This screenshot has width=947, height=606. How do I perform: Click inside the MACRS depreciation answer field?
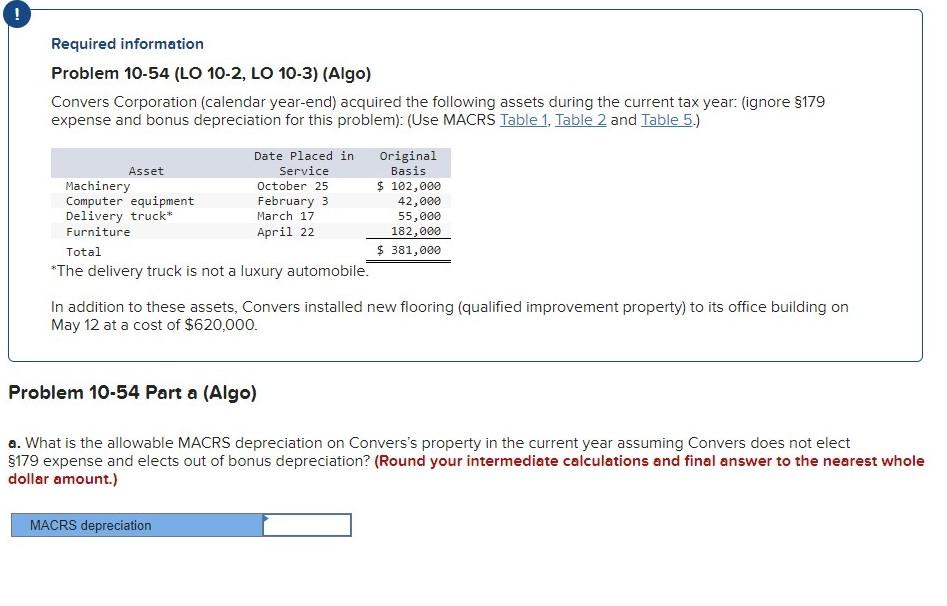click(305, 524)
